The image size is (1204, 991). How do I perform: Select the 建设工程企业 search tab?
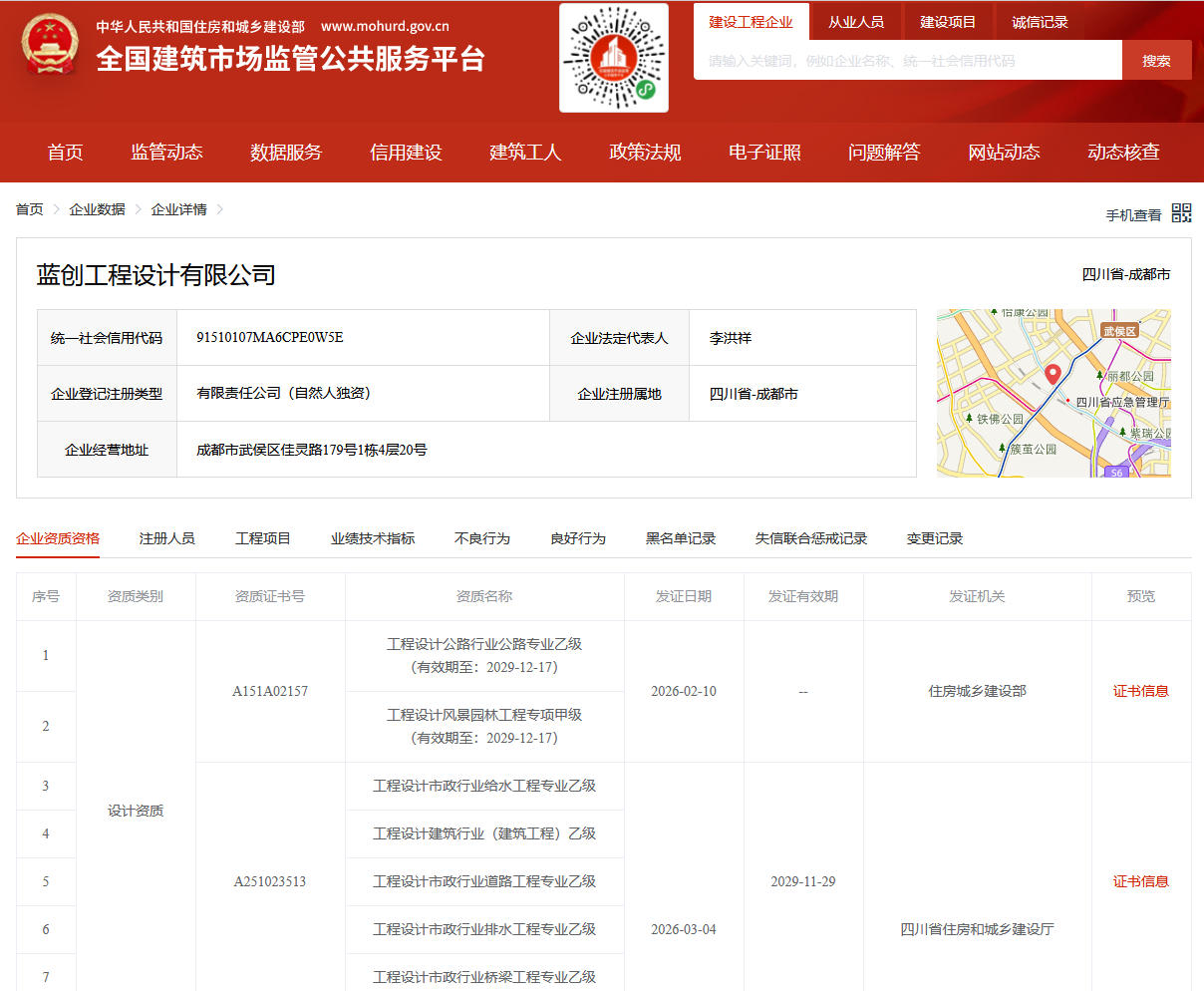click(x=752, y=22)
